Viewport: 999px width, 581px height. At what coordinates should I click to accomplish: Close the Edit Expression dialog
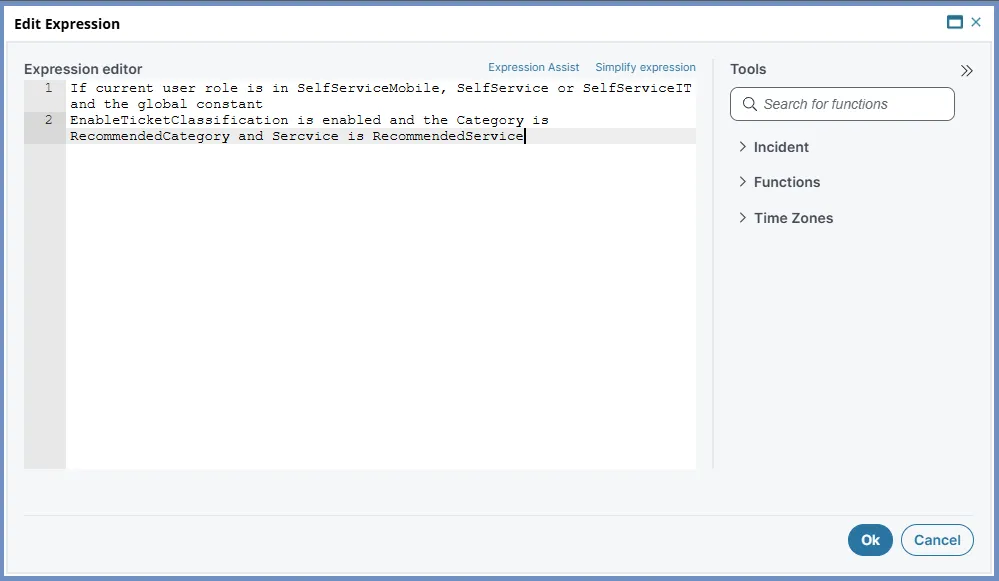[x=975, y=22]
